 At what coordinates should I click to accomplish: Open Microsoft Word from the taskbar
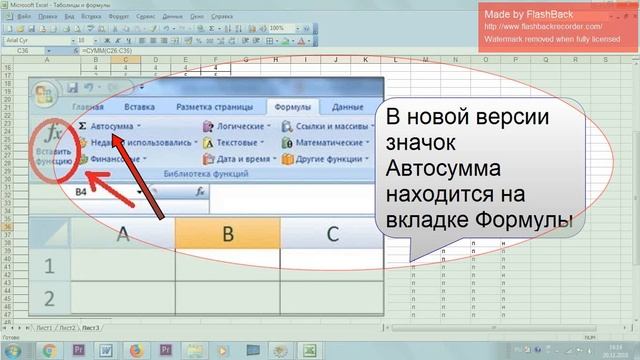[106, 351]
